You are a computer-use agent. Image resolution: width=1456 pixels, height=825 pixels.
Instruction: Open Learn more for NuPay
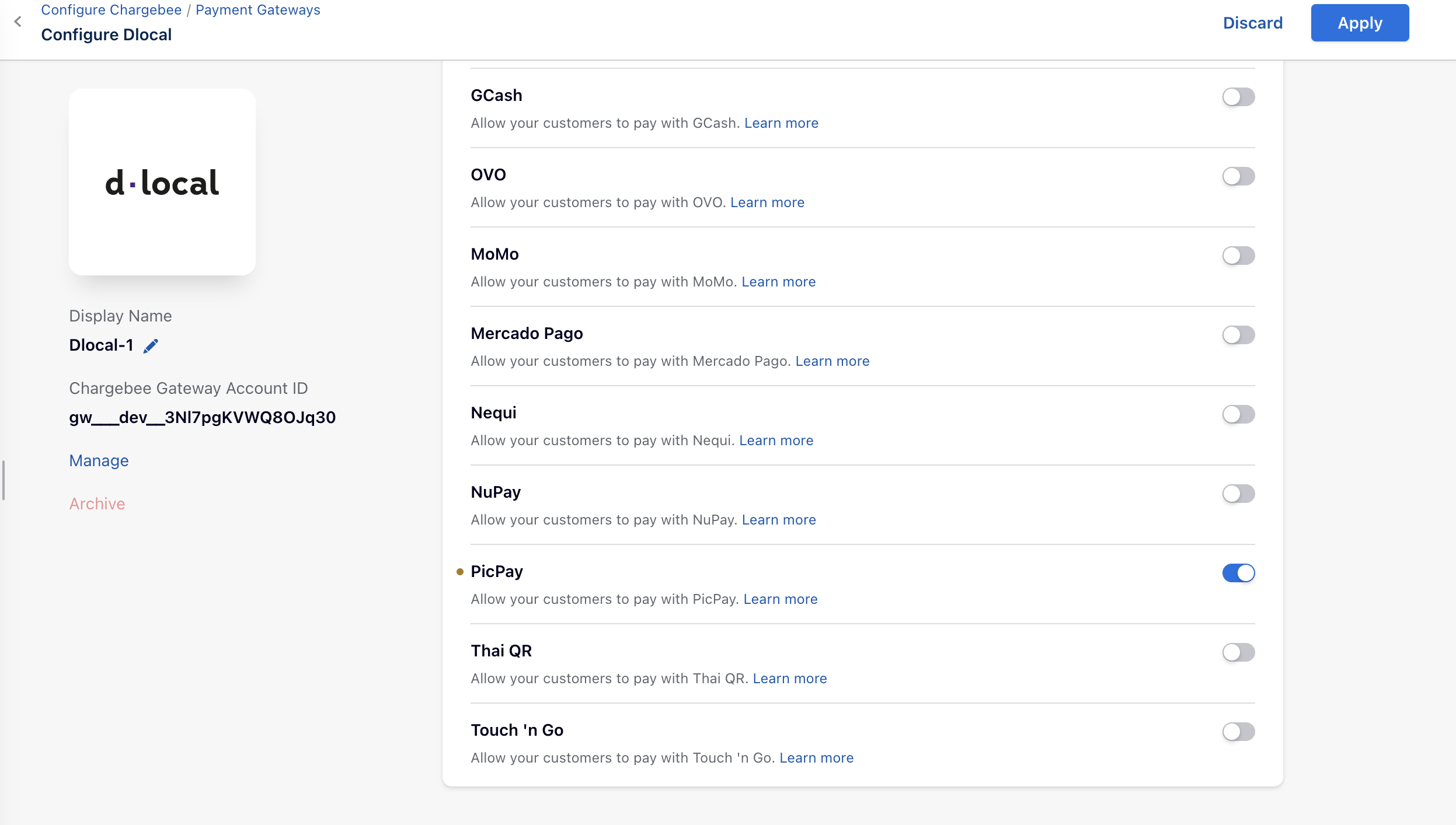(779, 520)
